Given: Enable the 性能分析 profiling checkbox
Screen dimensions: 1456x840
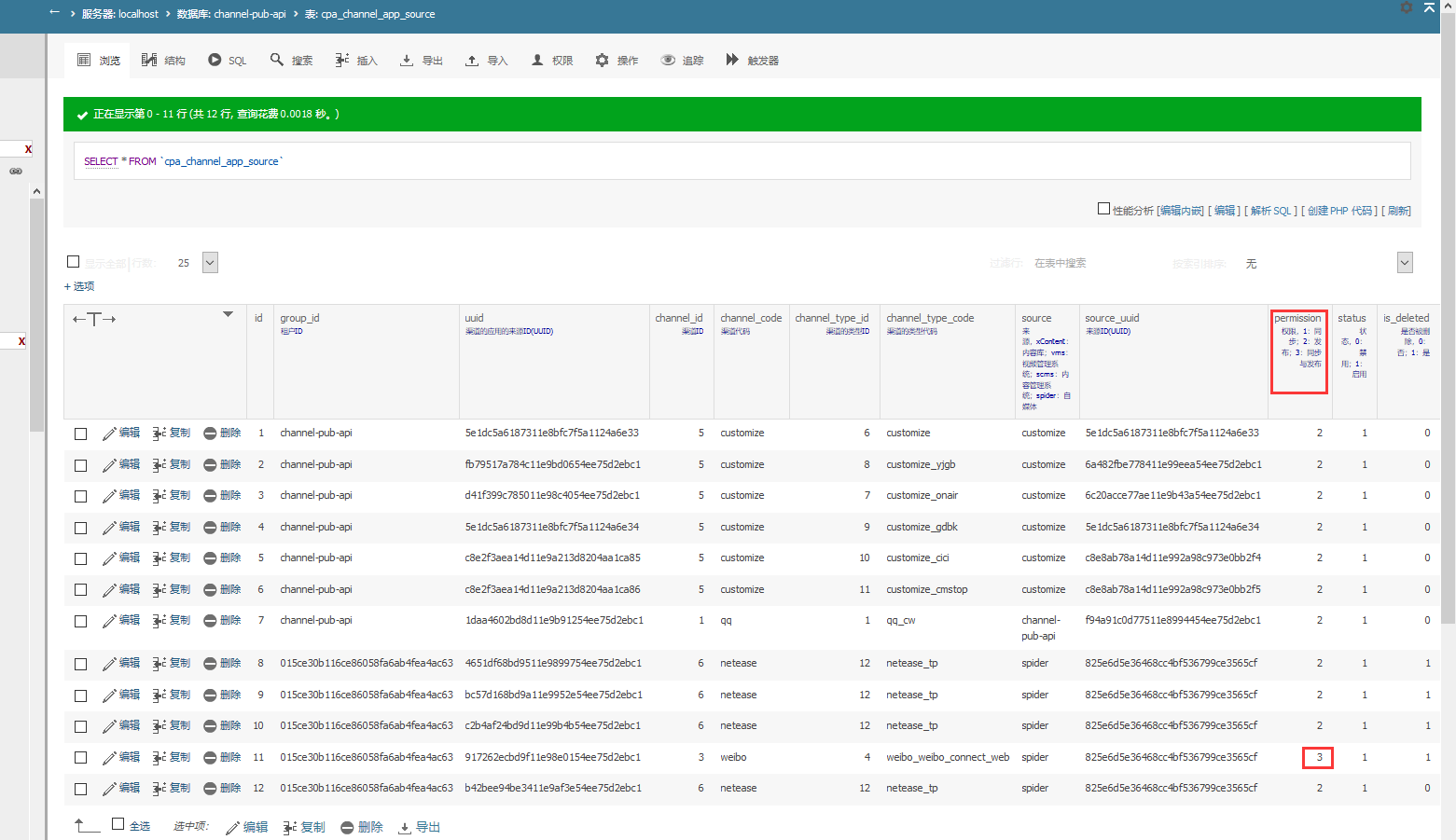Looking at the screenshot, I should 1103,209.
